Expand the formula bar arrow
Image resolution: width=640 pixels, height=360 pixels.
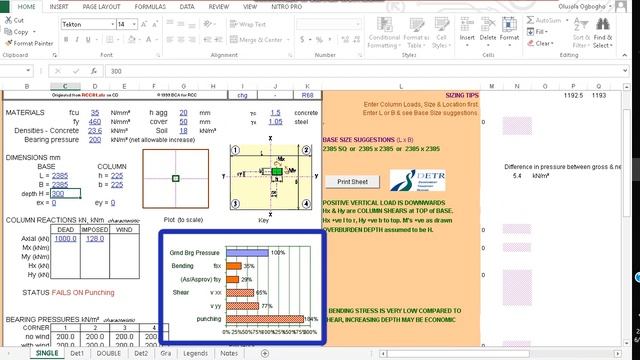[625, 71]
